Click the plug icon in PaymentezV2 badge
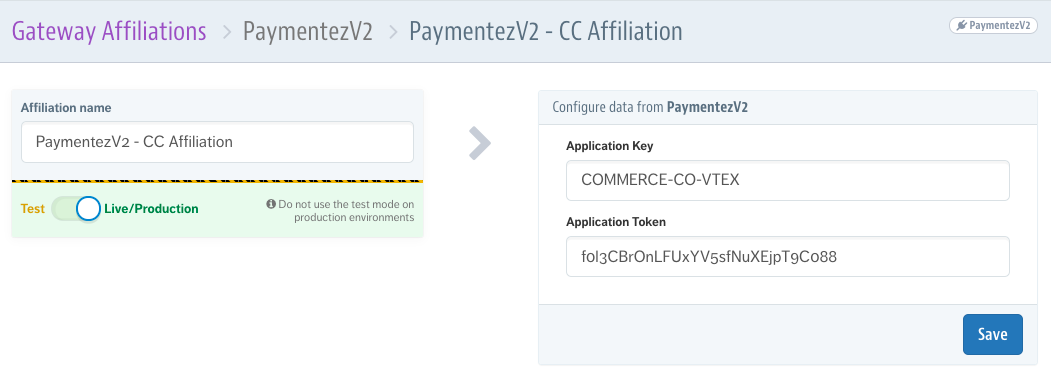Image resolution: width=1051 pixels, height=381 pixels. tap(962, 25)
